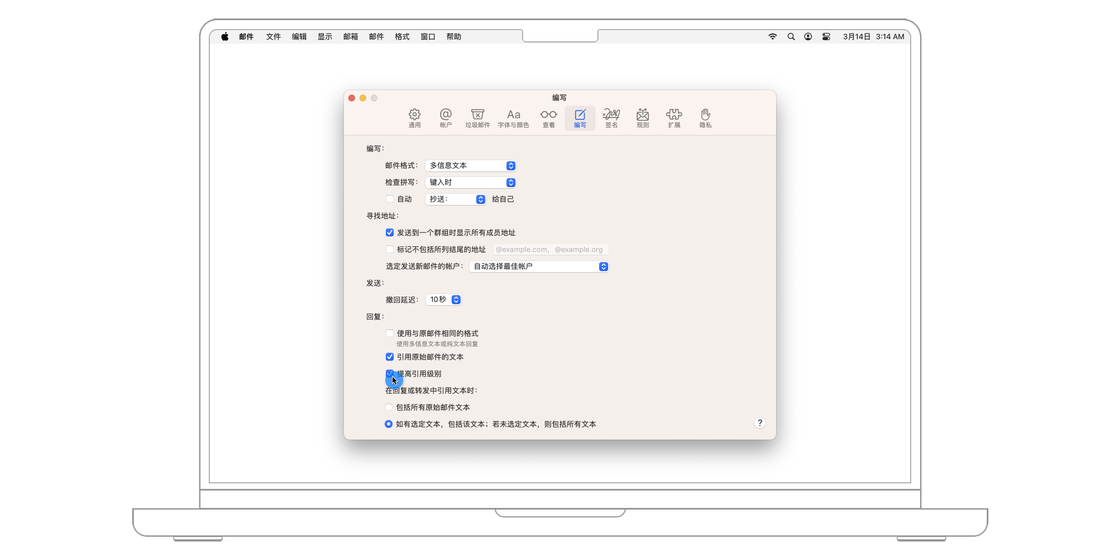Open the 检查拼写 dropdown
Image resolution: width=1120 pixels, height=560 pixels.
(471, 182)
